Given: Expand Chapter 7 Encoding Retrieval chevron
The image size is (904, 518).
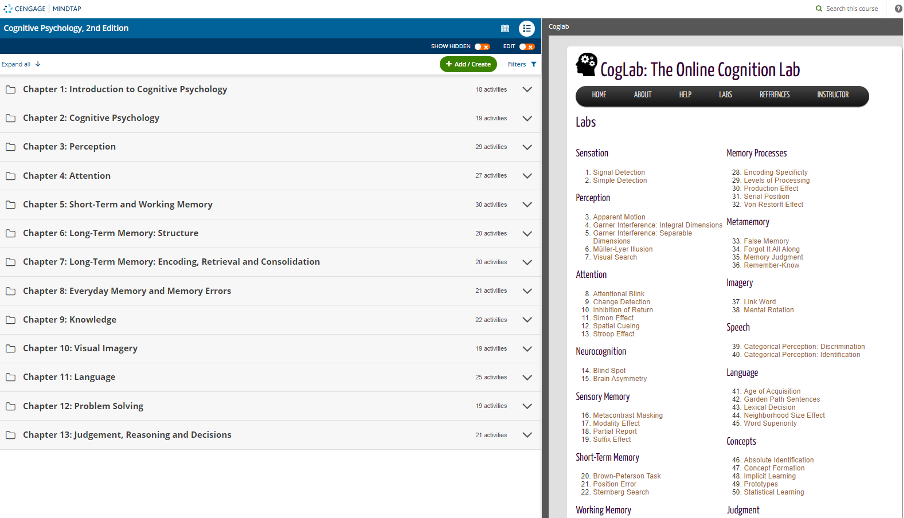Looking at the screenshot, I should [527, 262].
